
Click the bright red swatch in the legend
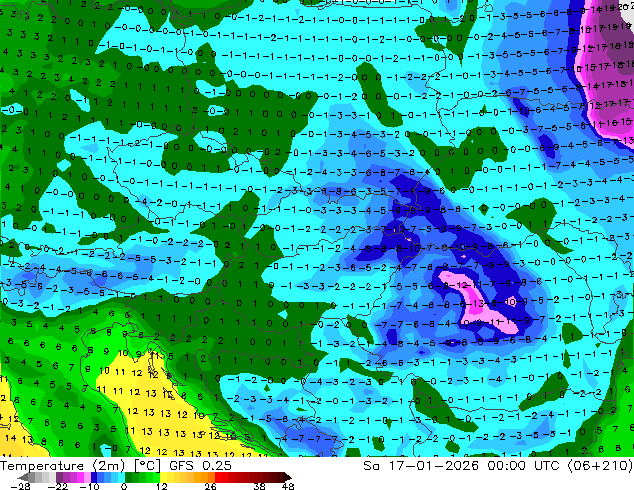pyautogui.click(x=219, y=477)
